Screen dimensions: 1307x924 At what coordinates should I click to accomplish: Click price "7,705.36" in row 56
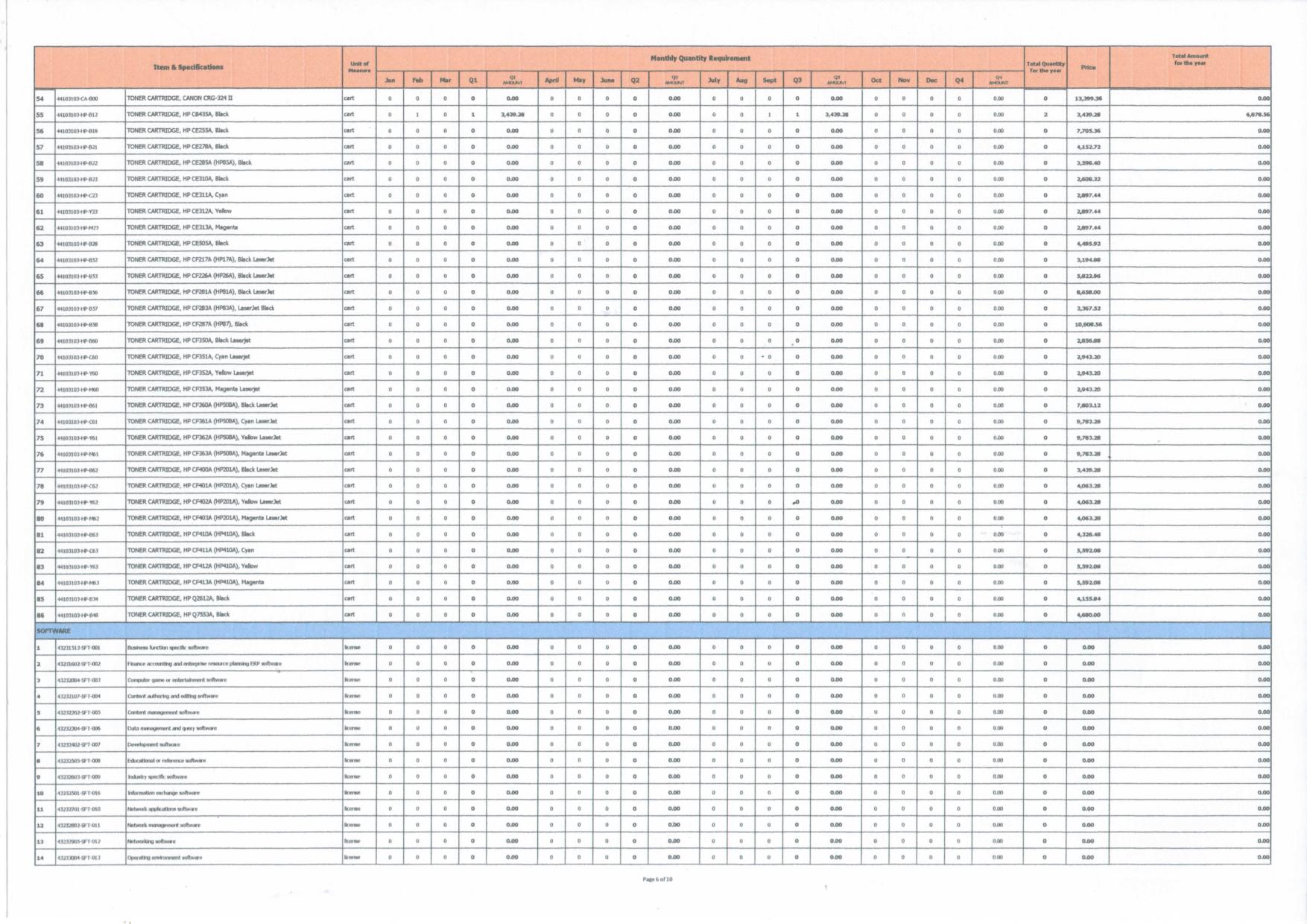coord(1088,130)
